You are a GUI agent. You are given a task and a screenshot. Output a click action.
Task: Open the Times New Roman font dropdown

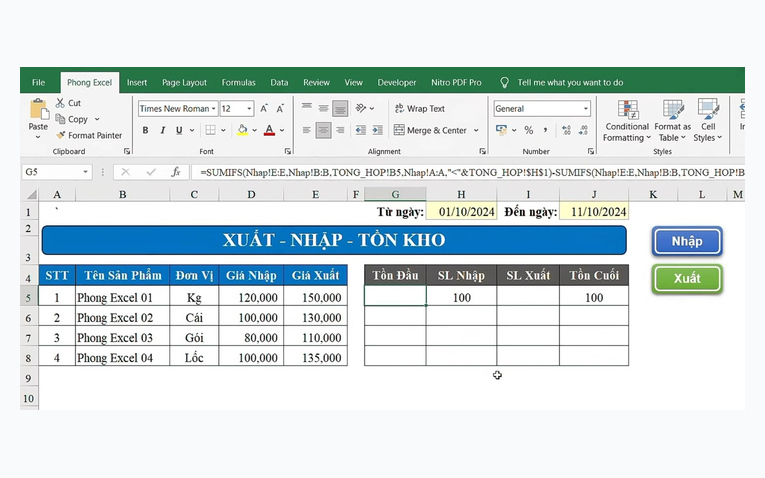click(213, 109)
